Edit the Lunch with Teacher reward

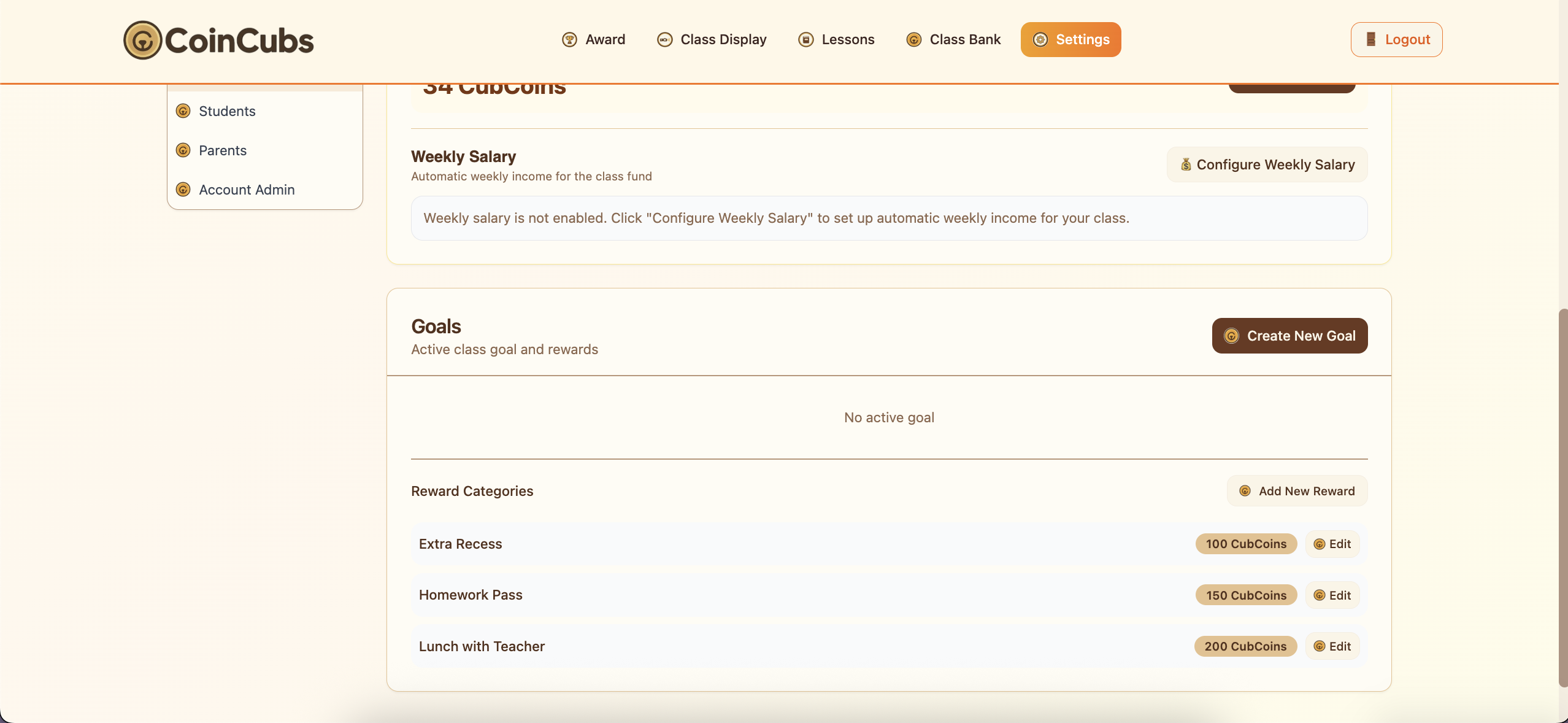(x=1332, y=646)
